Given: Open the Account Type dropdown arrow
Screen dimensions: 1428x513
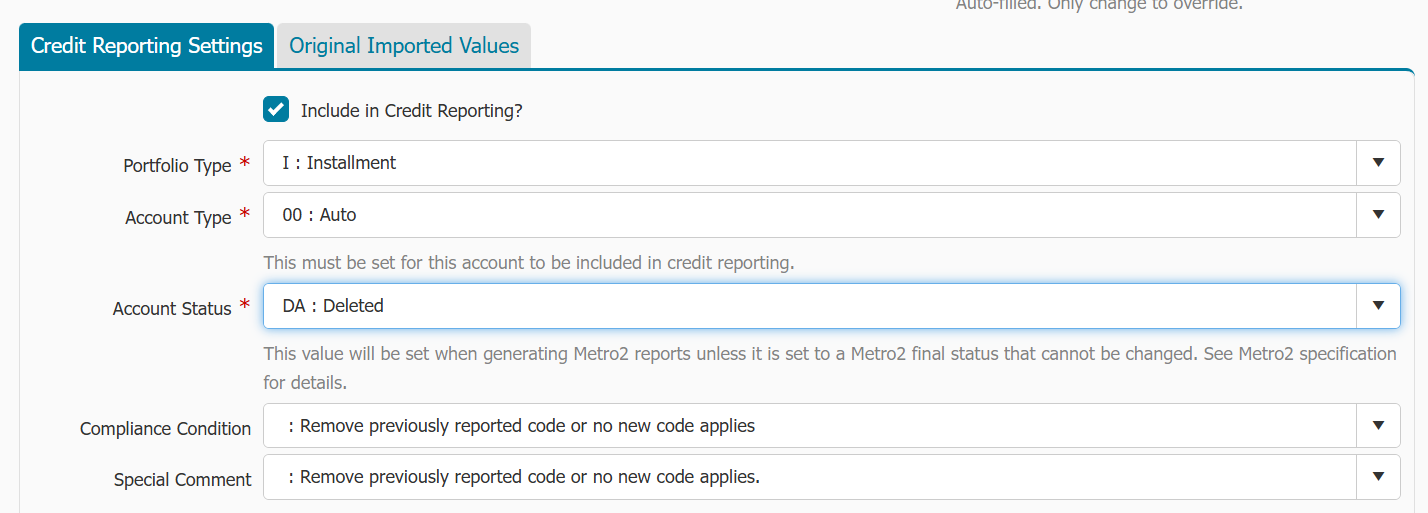Looking at the screenshot, I should point(1378,215).
